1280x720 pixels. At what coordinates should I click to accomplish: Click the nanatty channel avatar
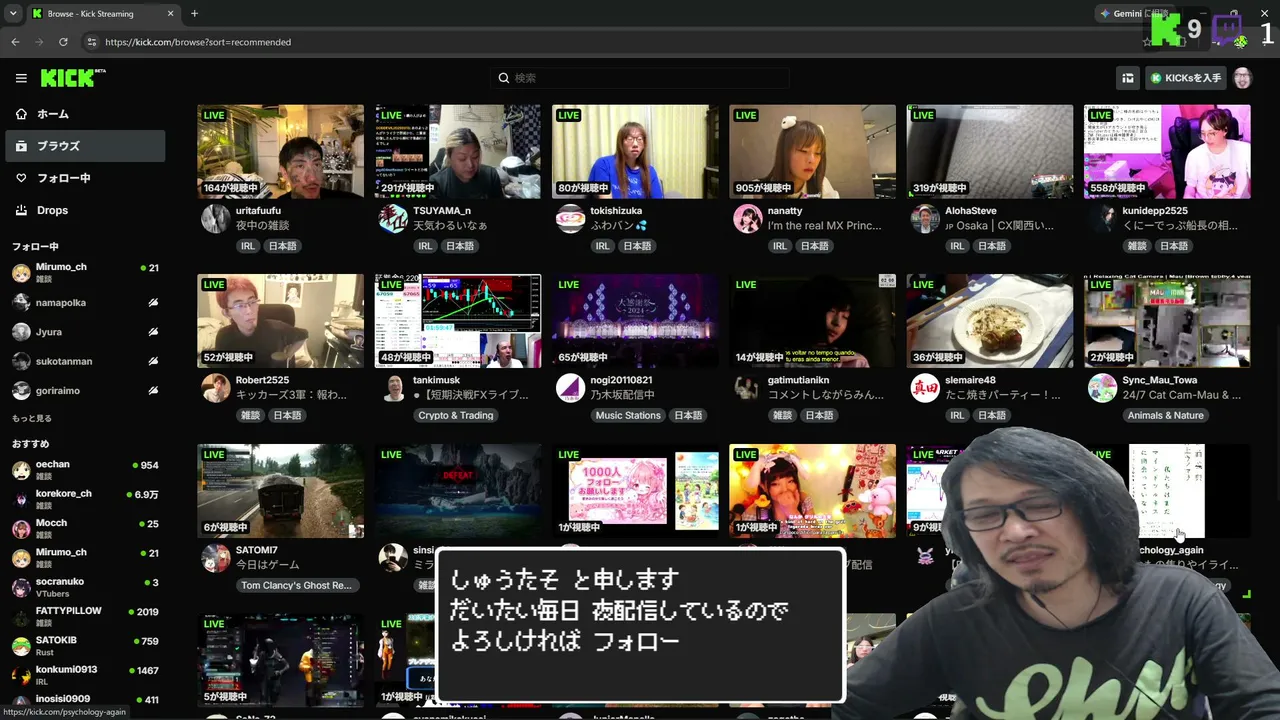click(747, 219)
